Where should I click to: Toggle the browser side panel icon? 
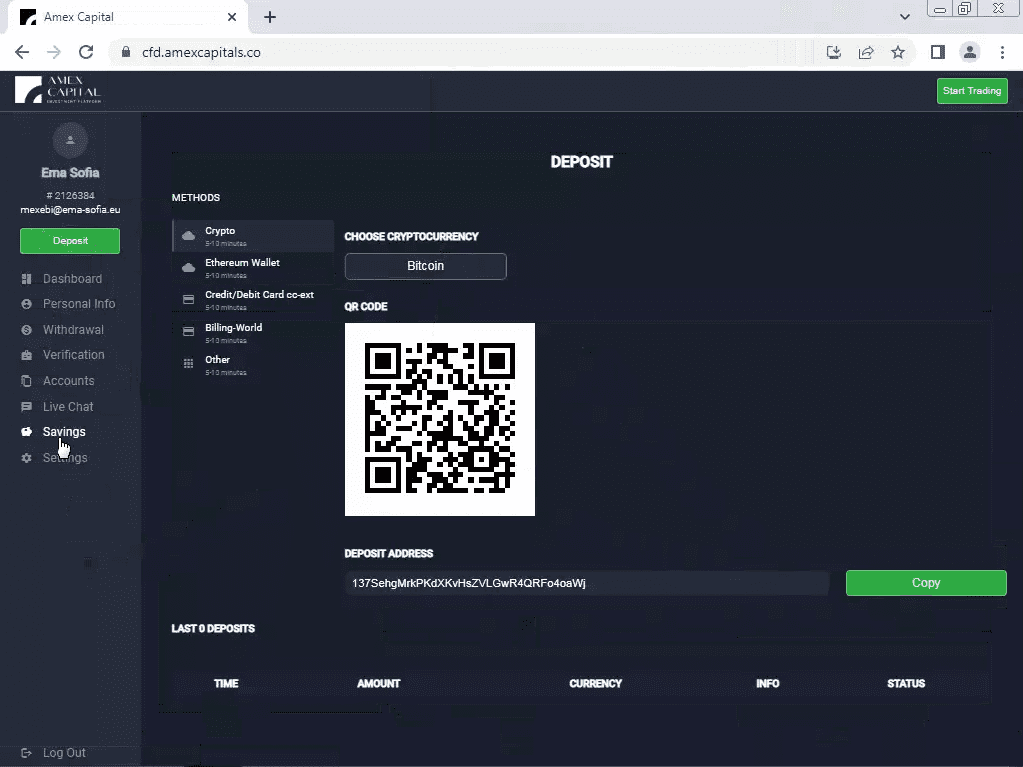[x=938, y=52]
